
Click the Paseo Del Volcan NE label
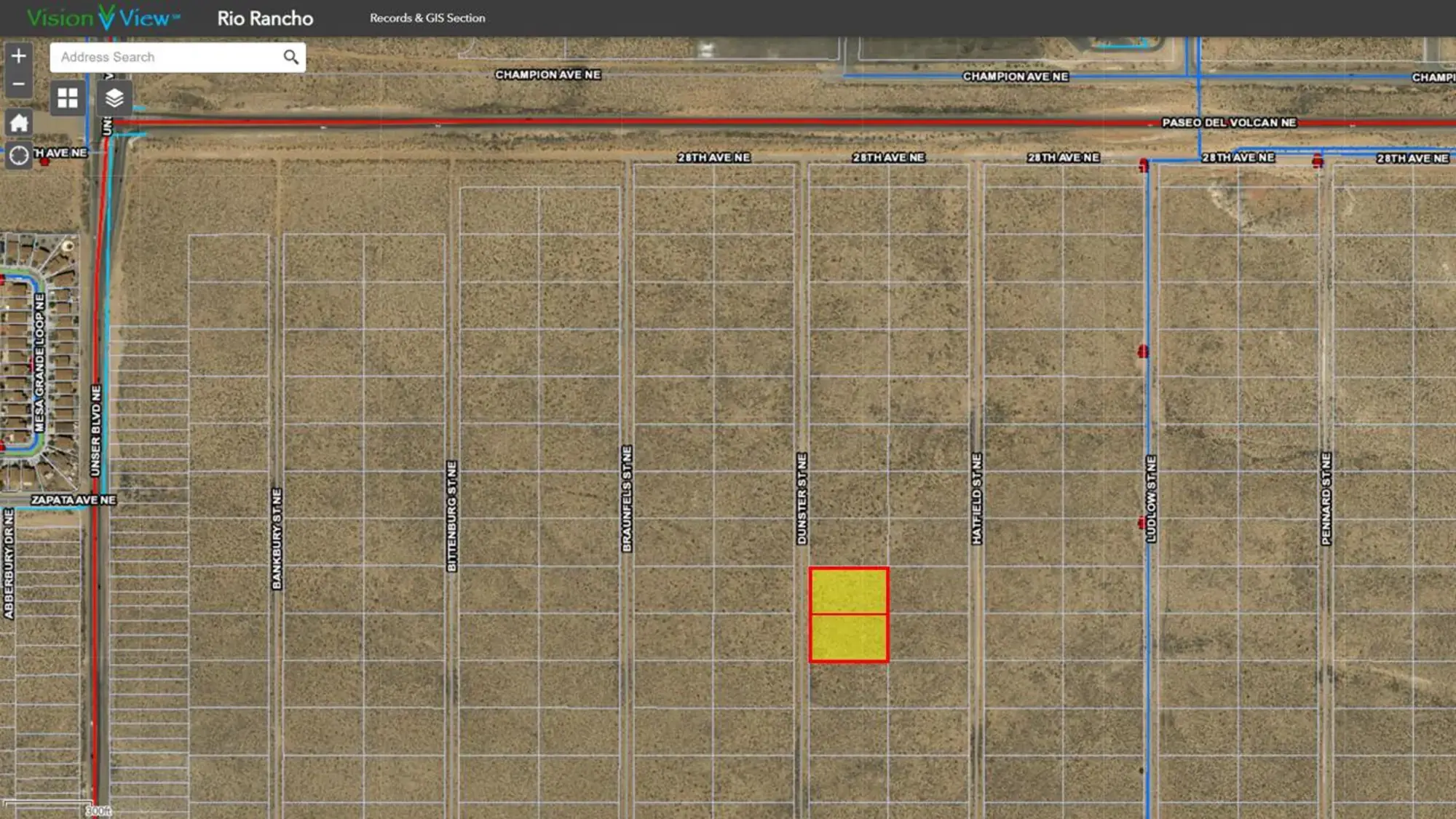pos(1229,122)
